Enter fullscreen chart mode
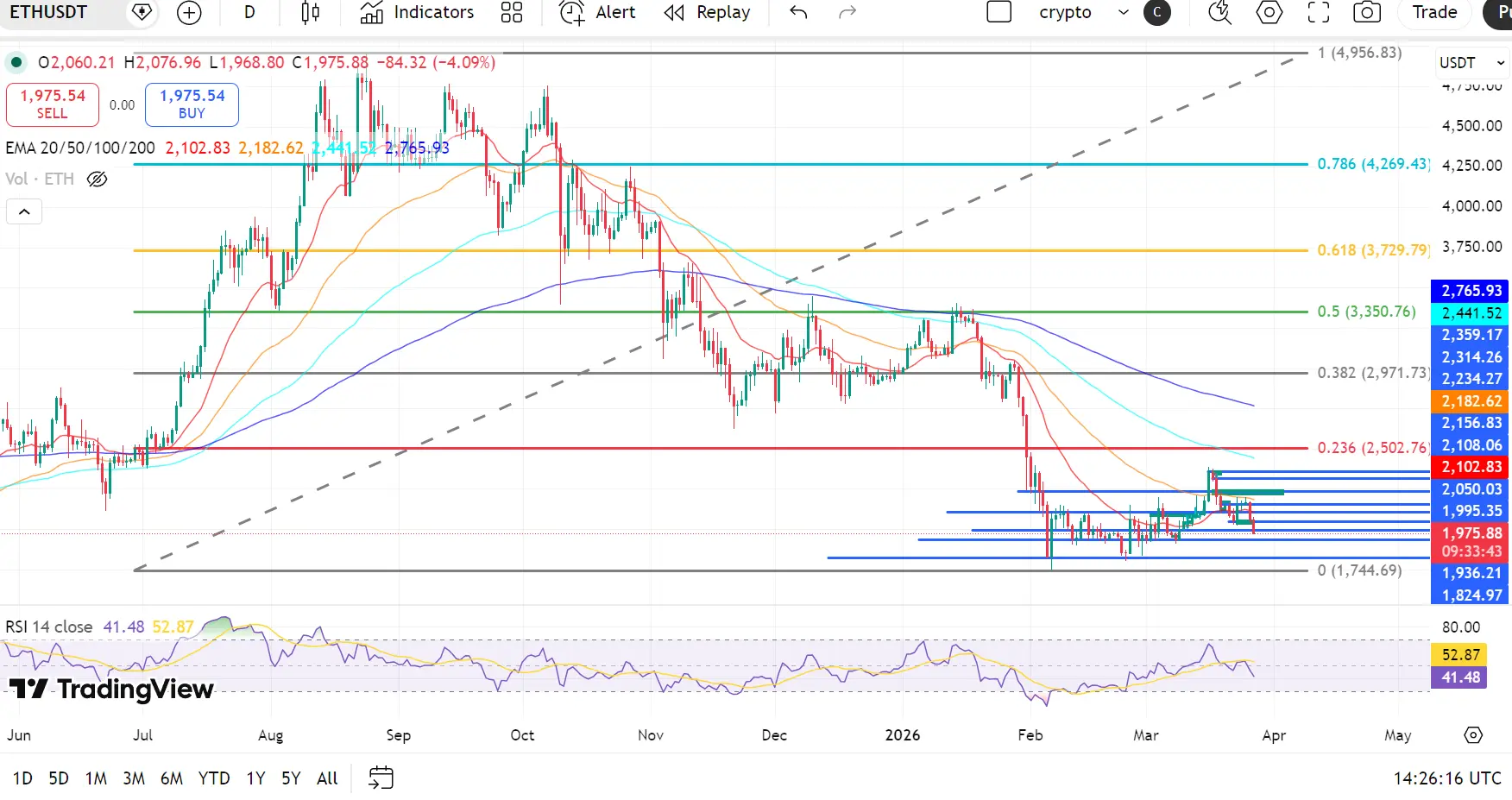 (1318, 13)
